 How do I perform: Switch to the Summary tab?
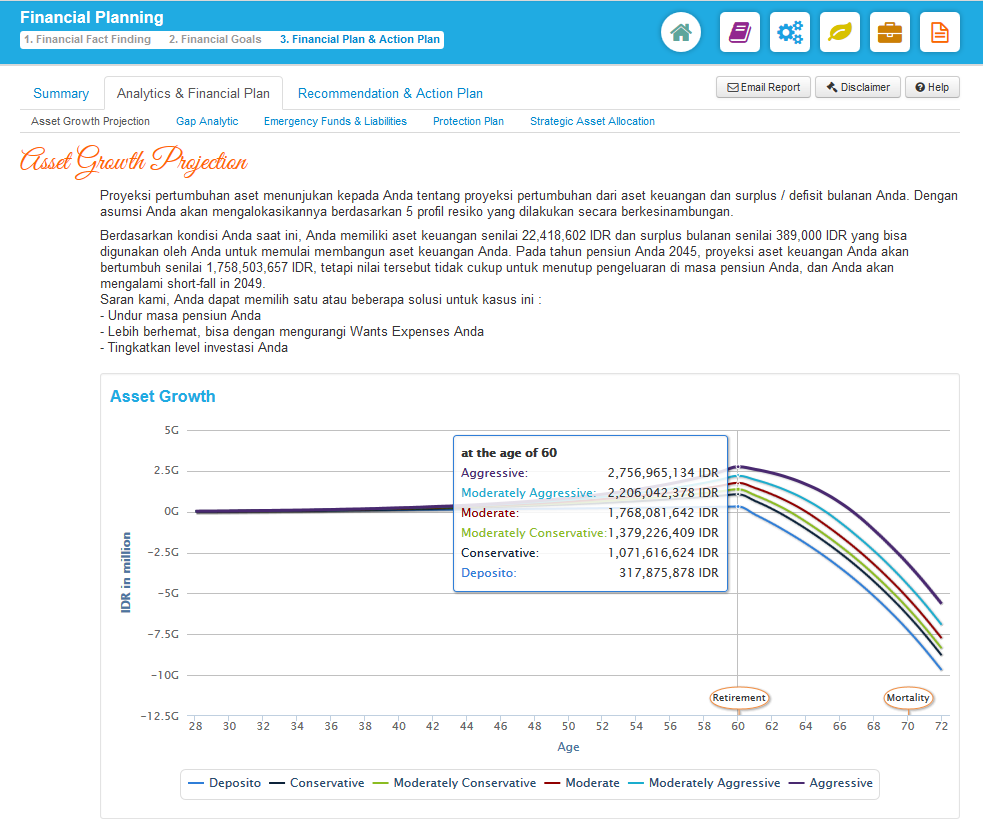click(x=61, y=94)
